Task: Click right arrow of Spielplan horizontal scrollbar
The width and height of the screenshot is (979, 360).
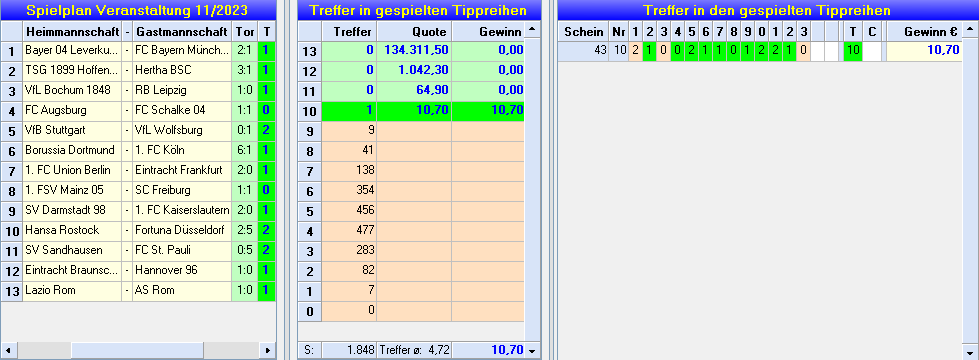Action: point(267,350)
